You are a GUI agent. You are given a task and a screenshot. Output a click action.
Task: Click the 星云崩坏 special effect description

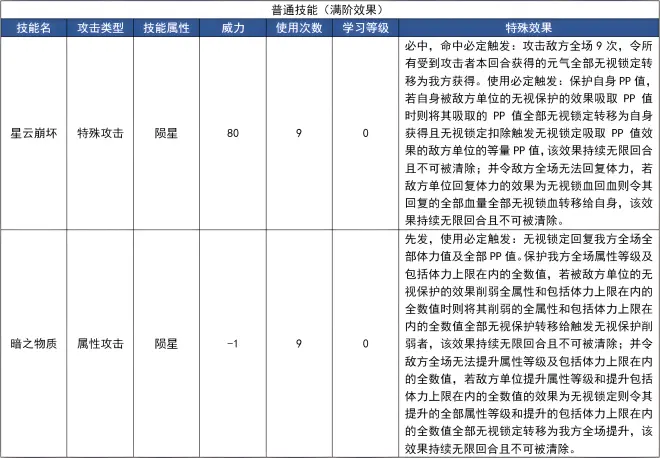[529, 133]
